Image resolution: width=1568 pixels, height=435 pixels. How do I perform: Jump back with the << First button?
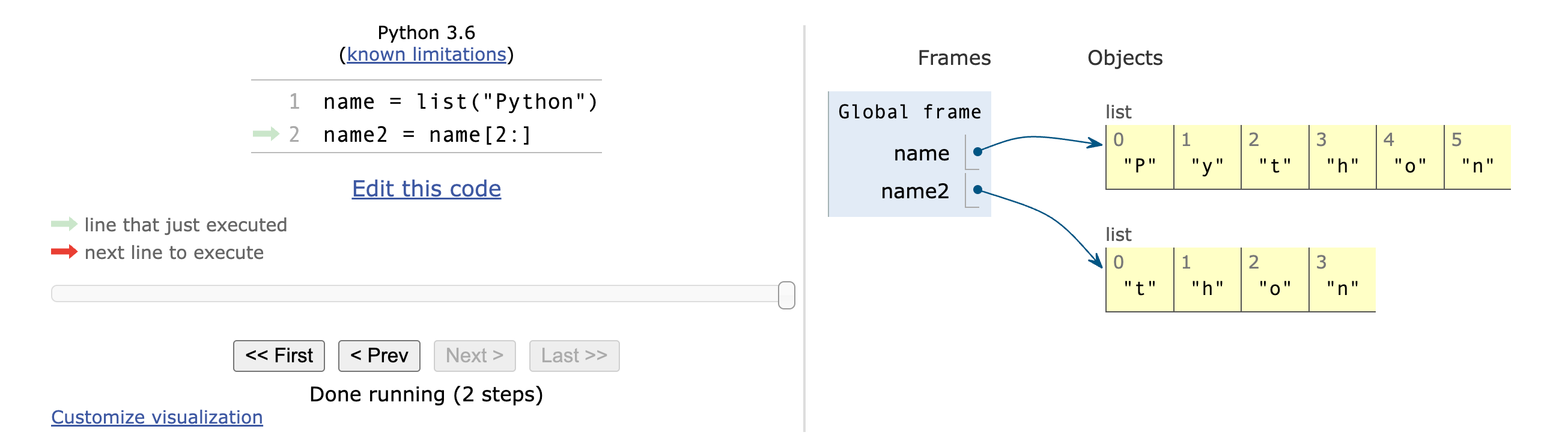(279, 356)
